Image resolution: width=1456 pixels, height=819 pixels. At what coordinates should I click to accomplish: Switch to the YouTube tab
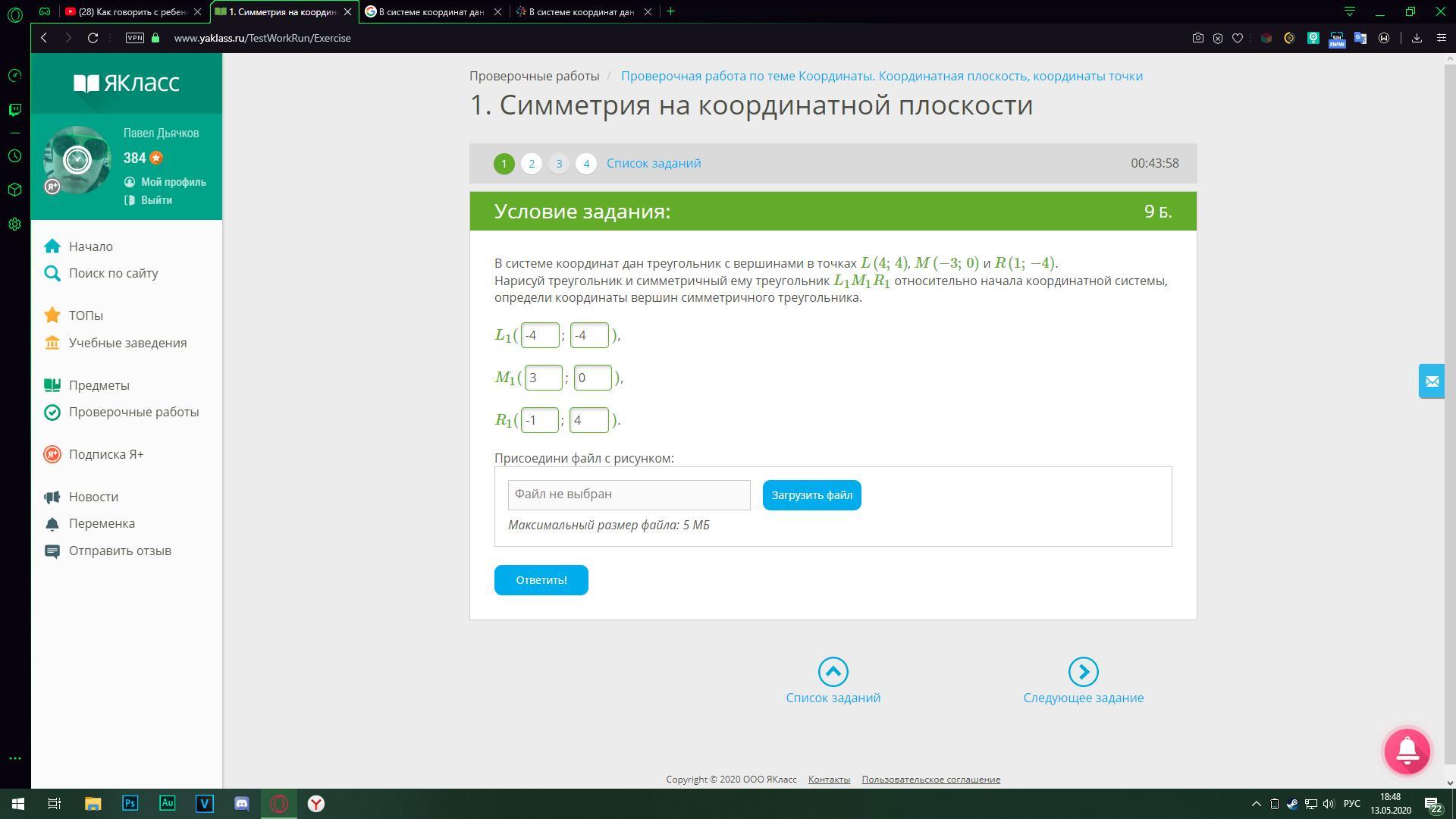133,11
